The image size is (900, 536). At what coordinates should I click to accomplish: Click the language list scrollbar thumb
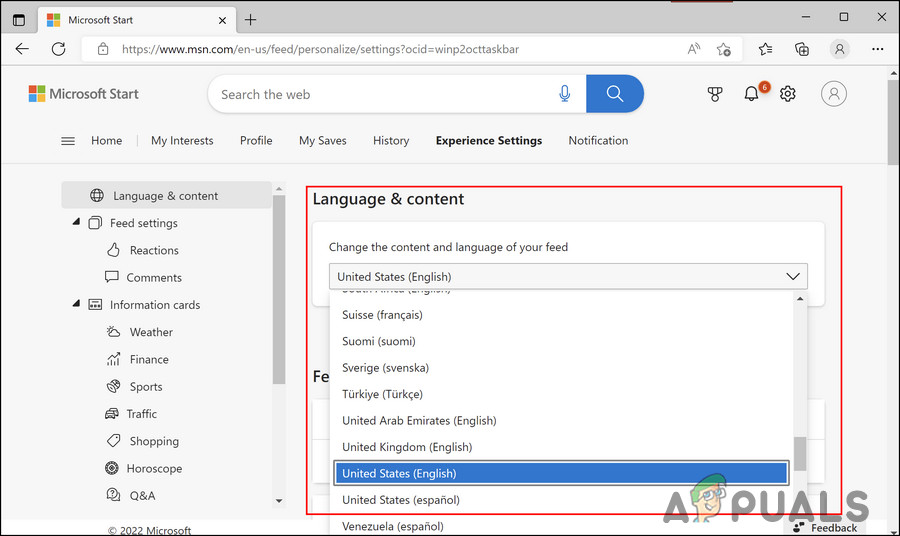800,454
